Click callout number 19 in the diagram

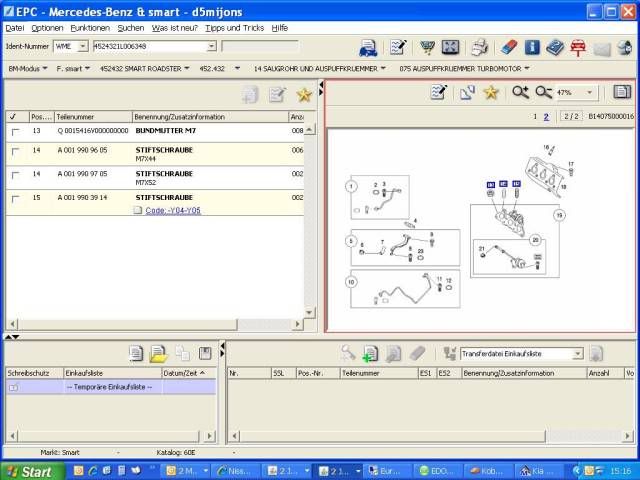click(559, 215)
